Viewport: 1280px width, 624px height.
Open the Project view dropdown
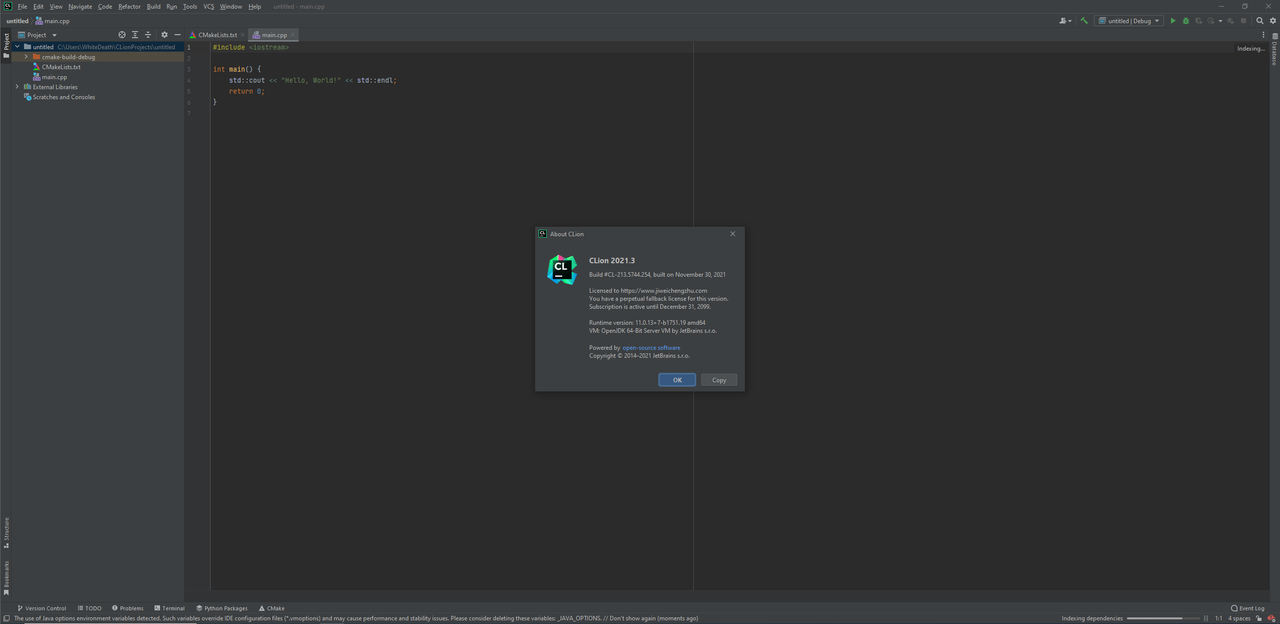38,35
